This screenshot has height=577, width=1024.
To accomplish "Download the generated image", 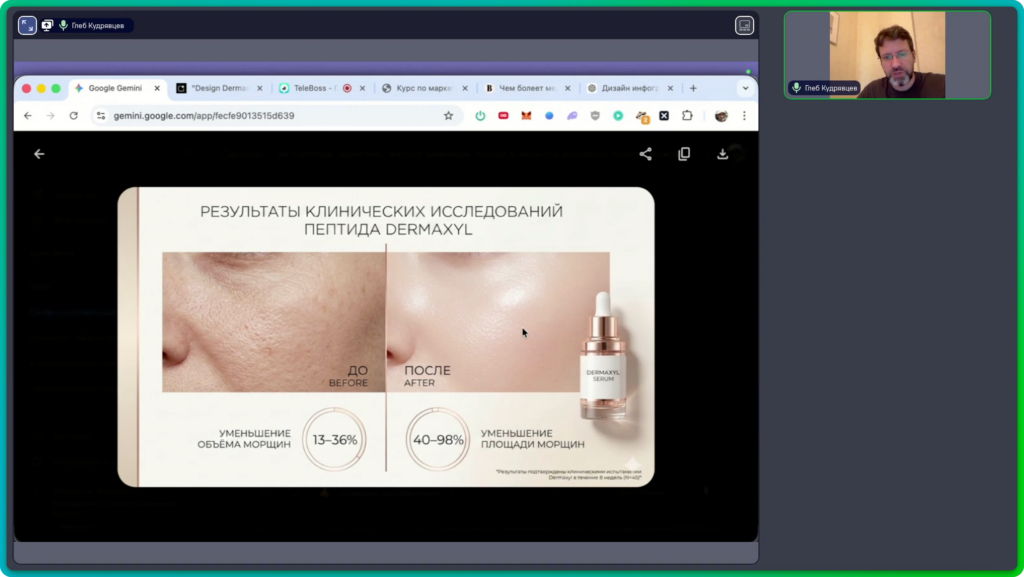I will click(722, 154).
